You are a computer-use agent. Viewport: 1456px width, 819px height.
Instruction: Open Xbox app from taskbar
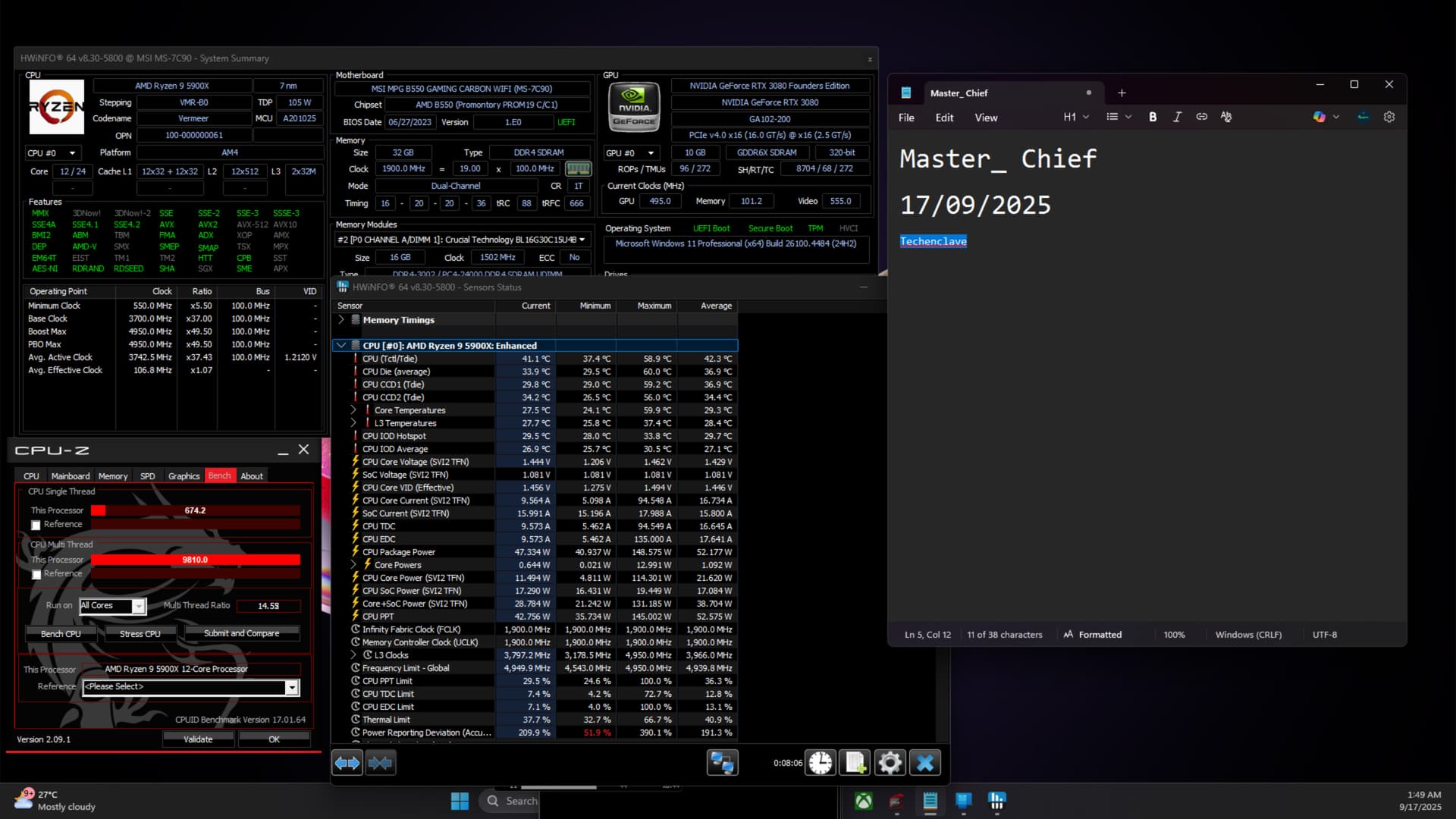[864, 801]
